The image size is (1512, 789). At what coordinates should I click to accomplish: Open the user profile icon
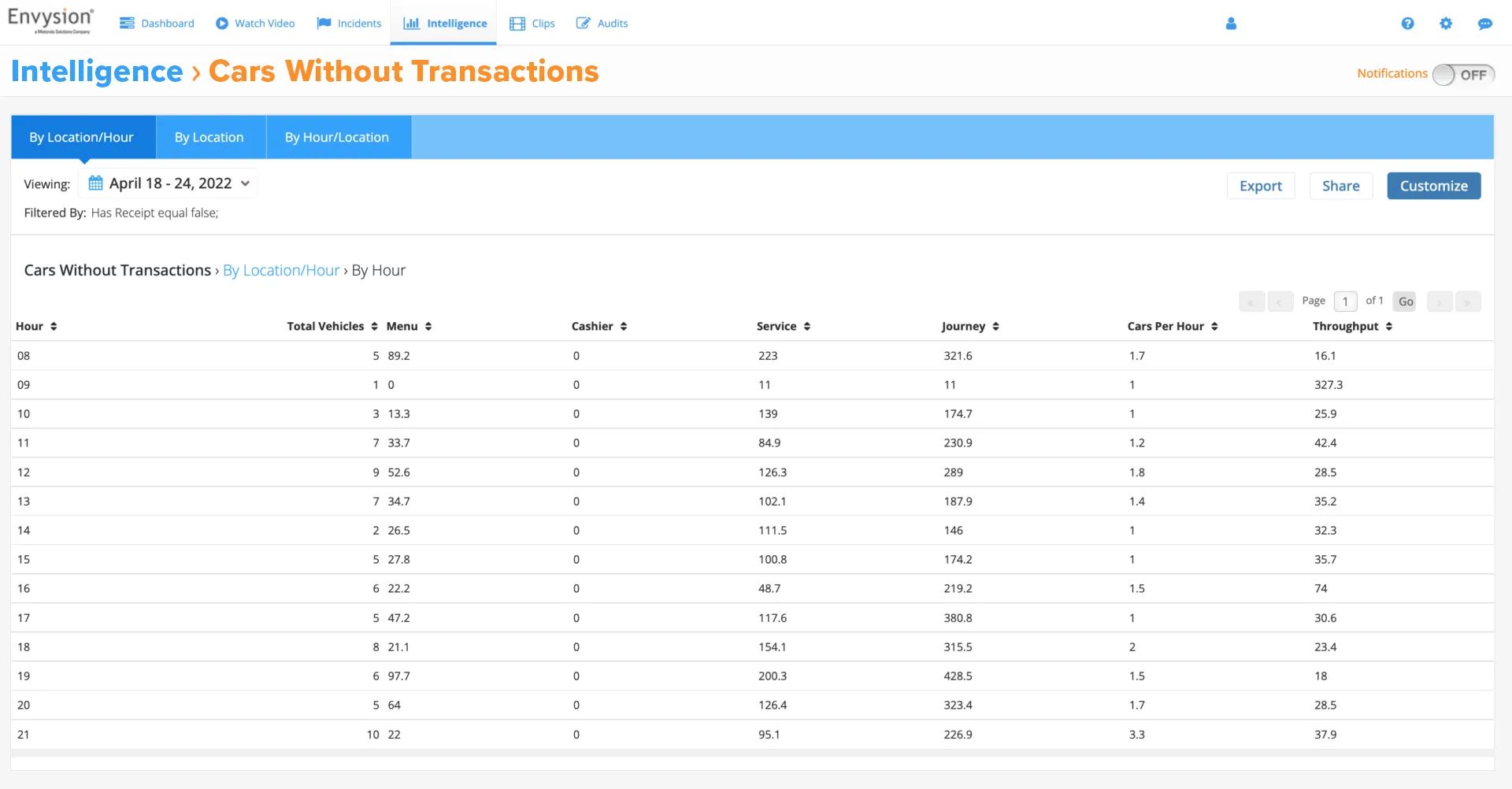pos(1231,24)
